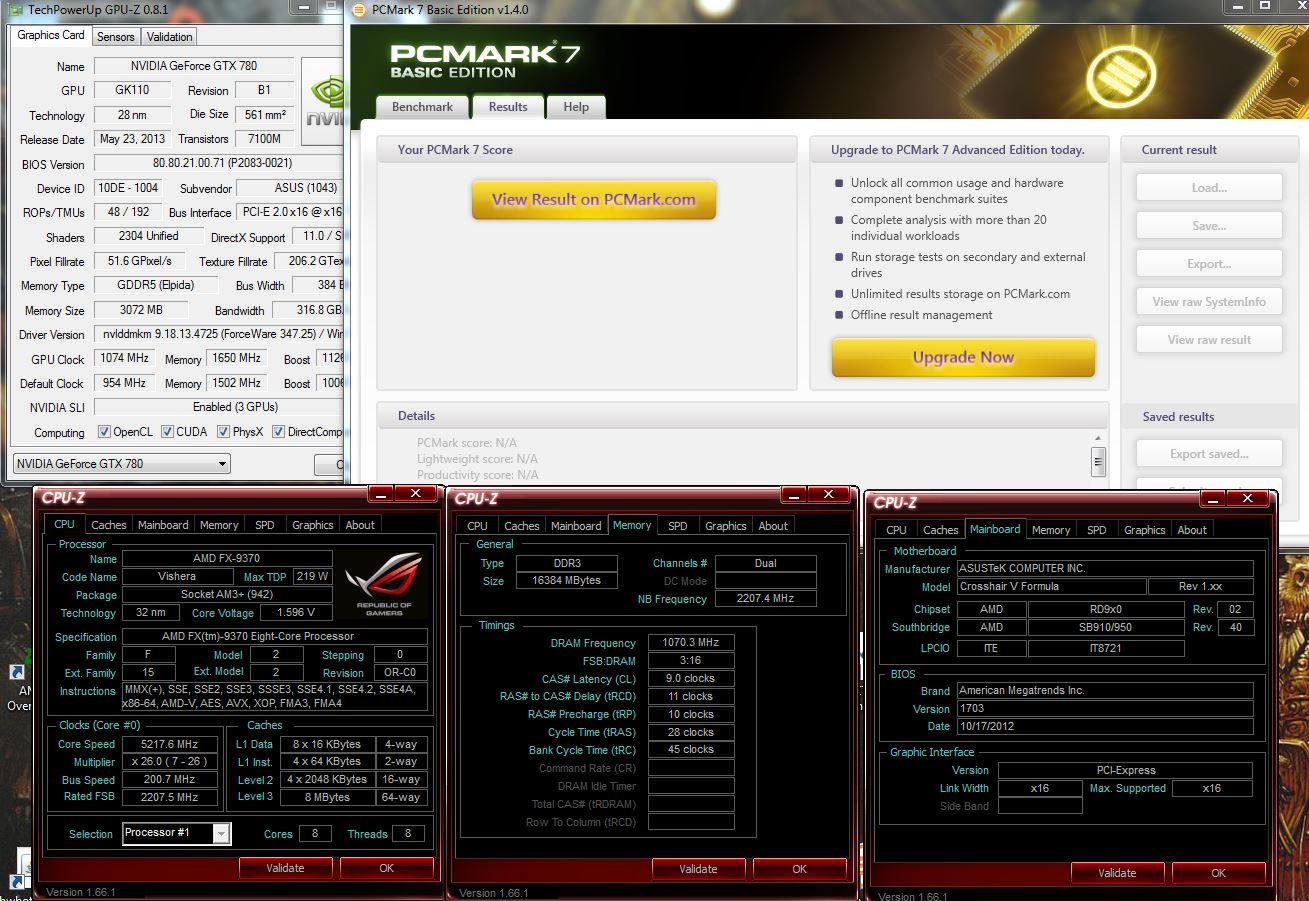Screen dimensions: 1309x901
Task: Switch to the Validation tab in GPU-Z
Action: [x=169, y=37]
